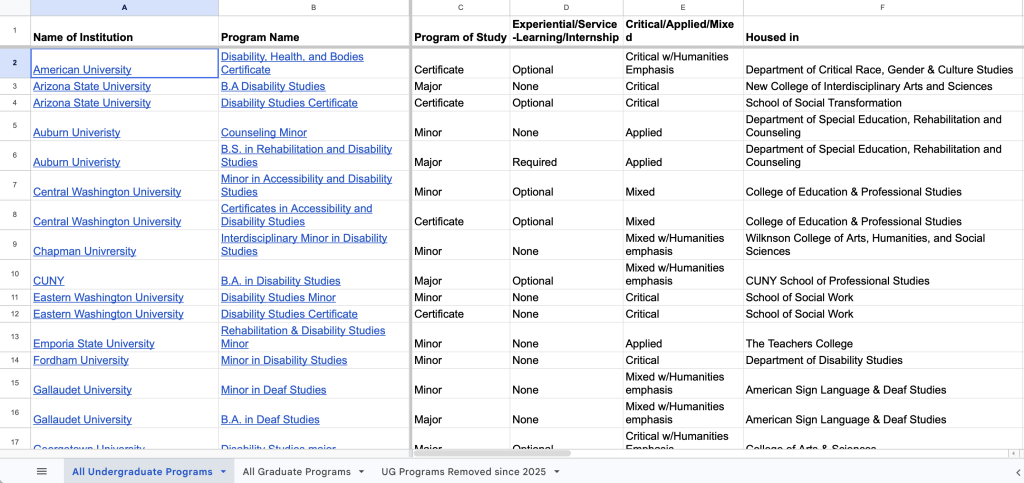Screen dimensions: 1024x483
Task: Open B.A. in Disability Studies link
Action: [280, 281]
